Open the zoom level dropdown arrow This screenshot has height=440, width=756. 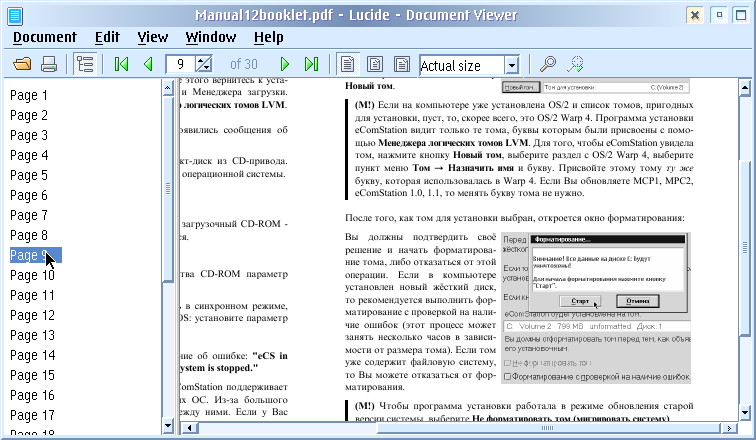(x=512, y=65)
